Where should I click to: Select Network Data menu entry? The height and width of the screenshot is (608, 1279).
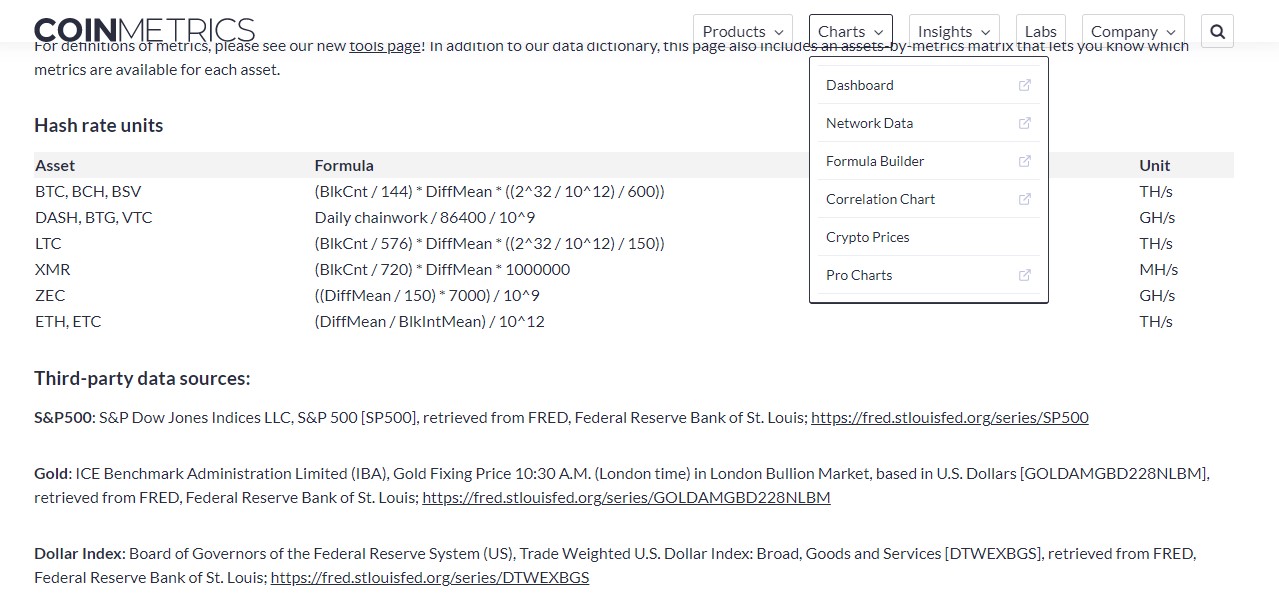tap(928, 123)
